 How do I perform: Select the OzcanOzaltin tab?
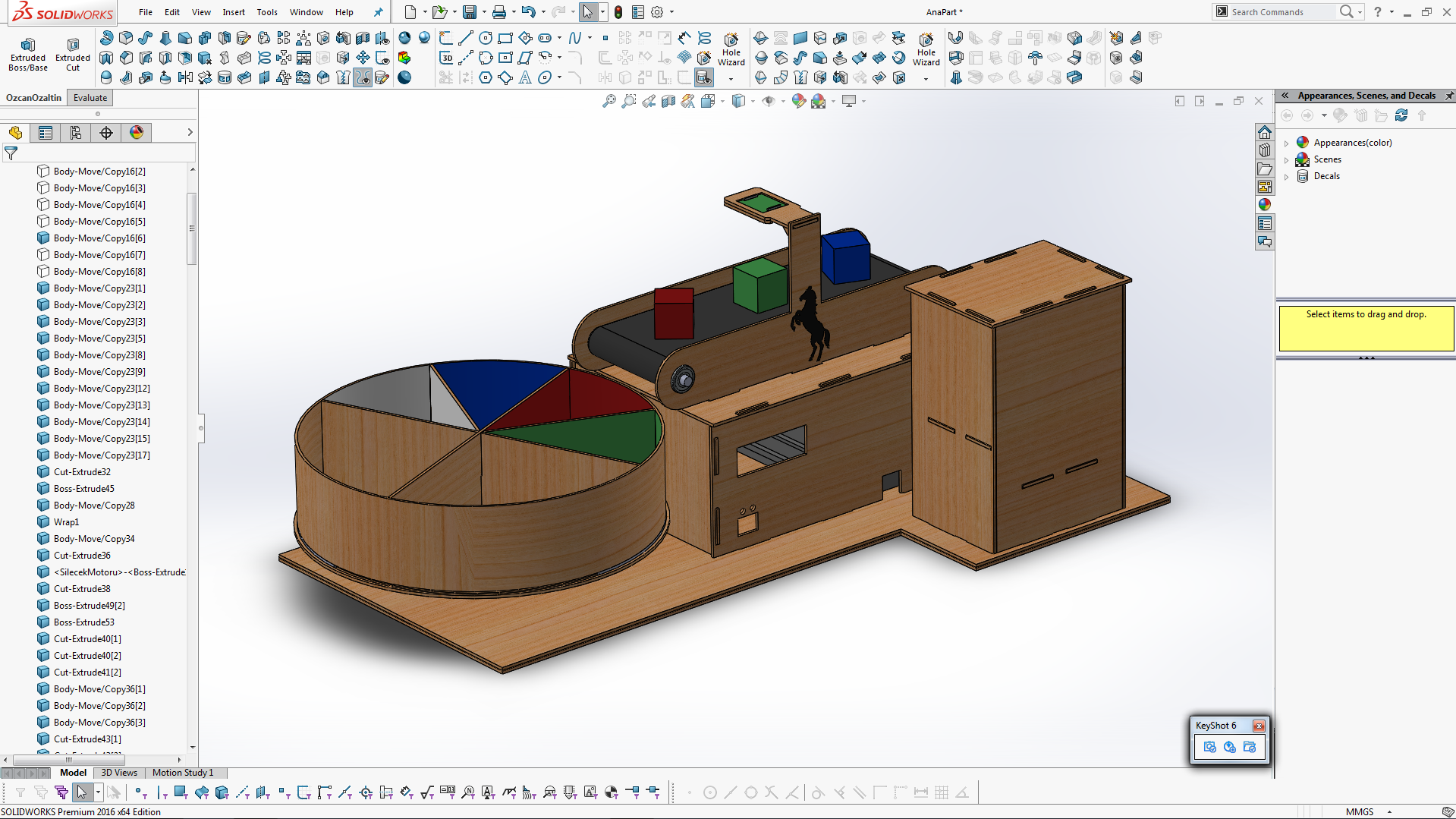33,98
